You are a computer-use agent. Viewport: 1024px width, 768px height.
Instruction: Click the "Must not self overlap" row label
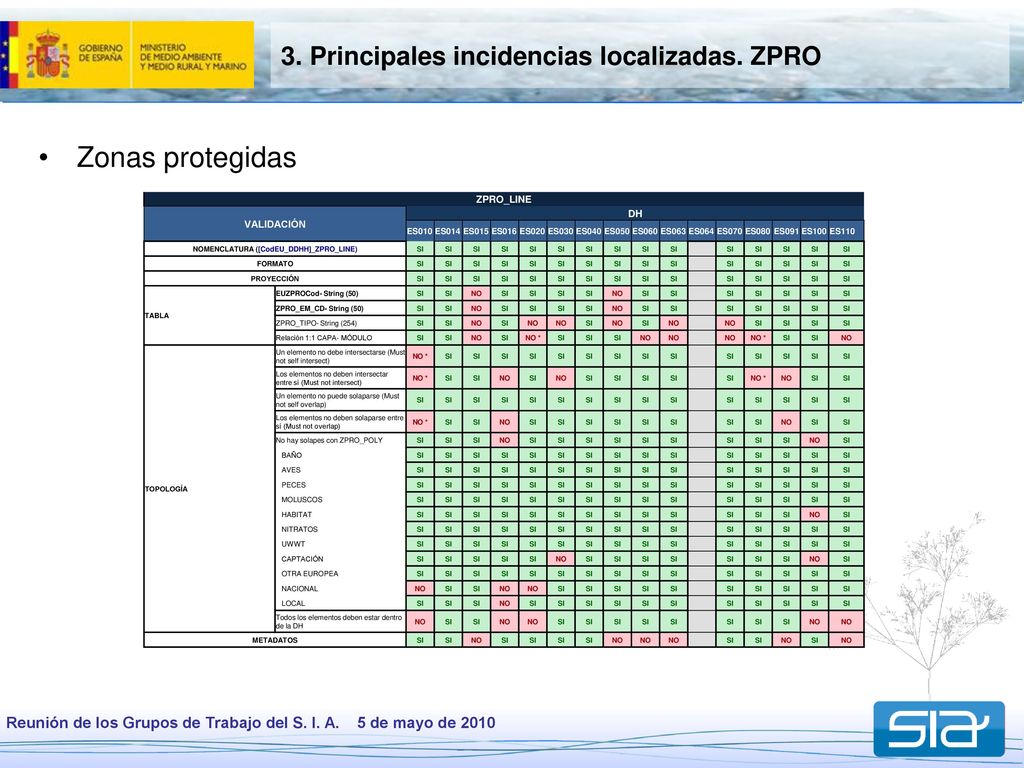340,400
